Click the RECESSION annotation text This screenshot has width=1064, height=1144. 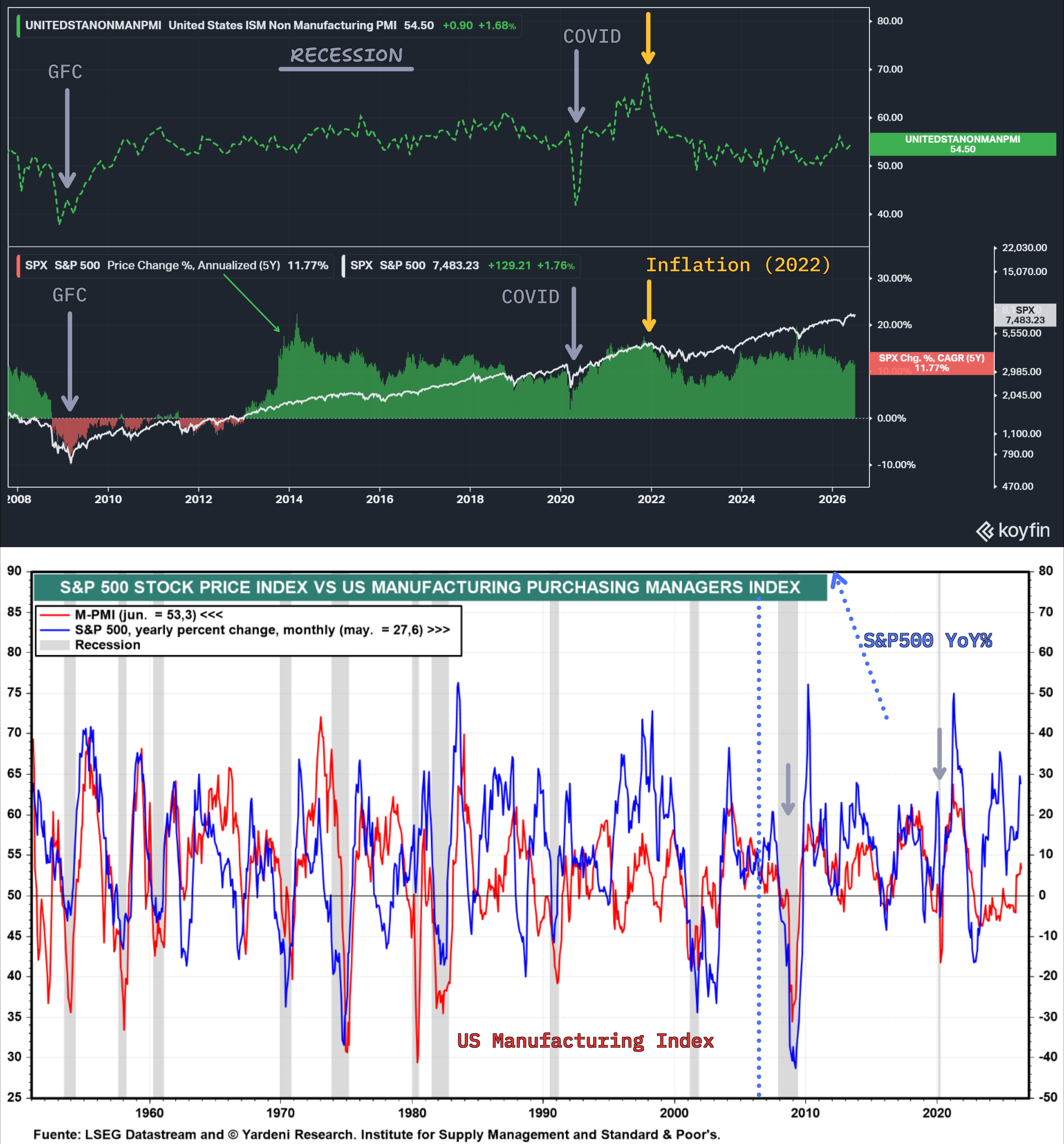[346, 55]
